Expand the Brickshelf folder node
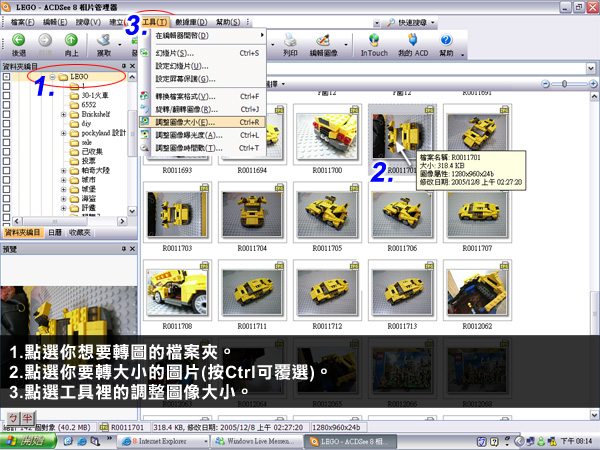This screenshot has height=450, width=600. (x=64, y=114)
